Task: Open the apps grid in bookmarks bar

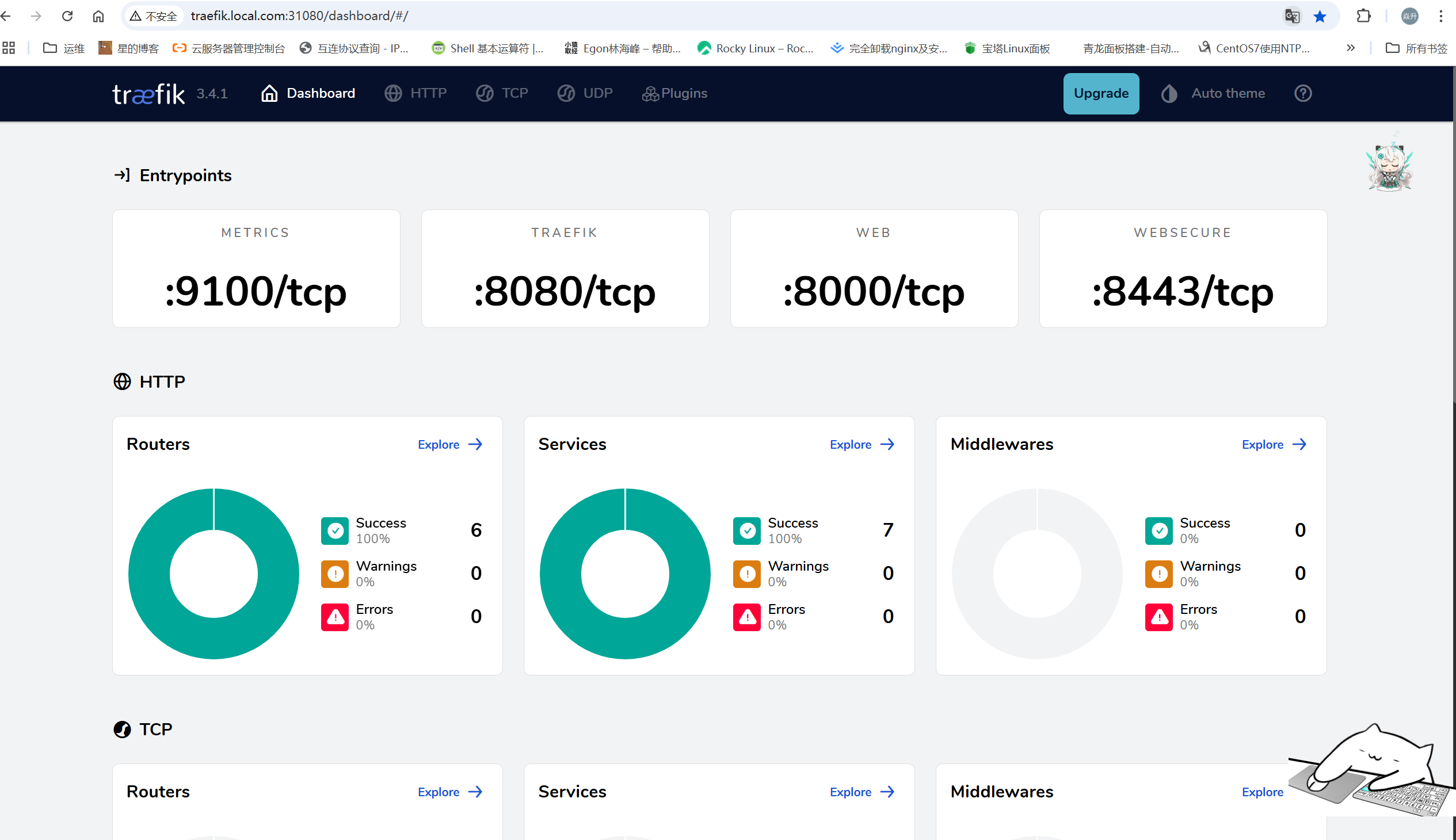Action: 9,48
